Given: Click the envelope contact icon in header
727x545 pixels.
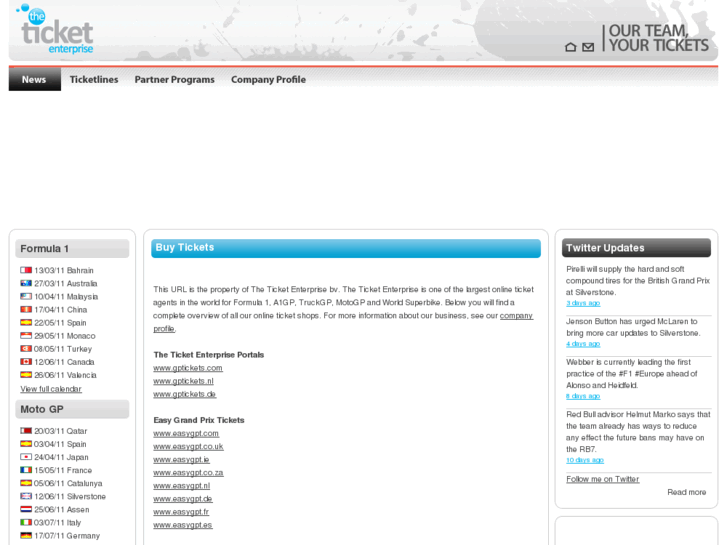Looking at the screenshot, I should click(588, 47).
